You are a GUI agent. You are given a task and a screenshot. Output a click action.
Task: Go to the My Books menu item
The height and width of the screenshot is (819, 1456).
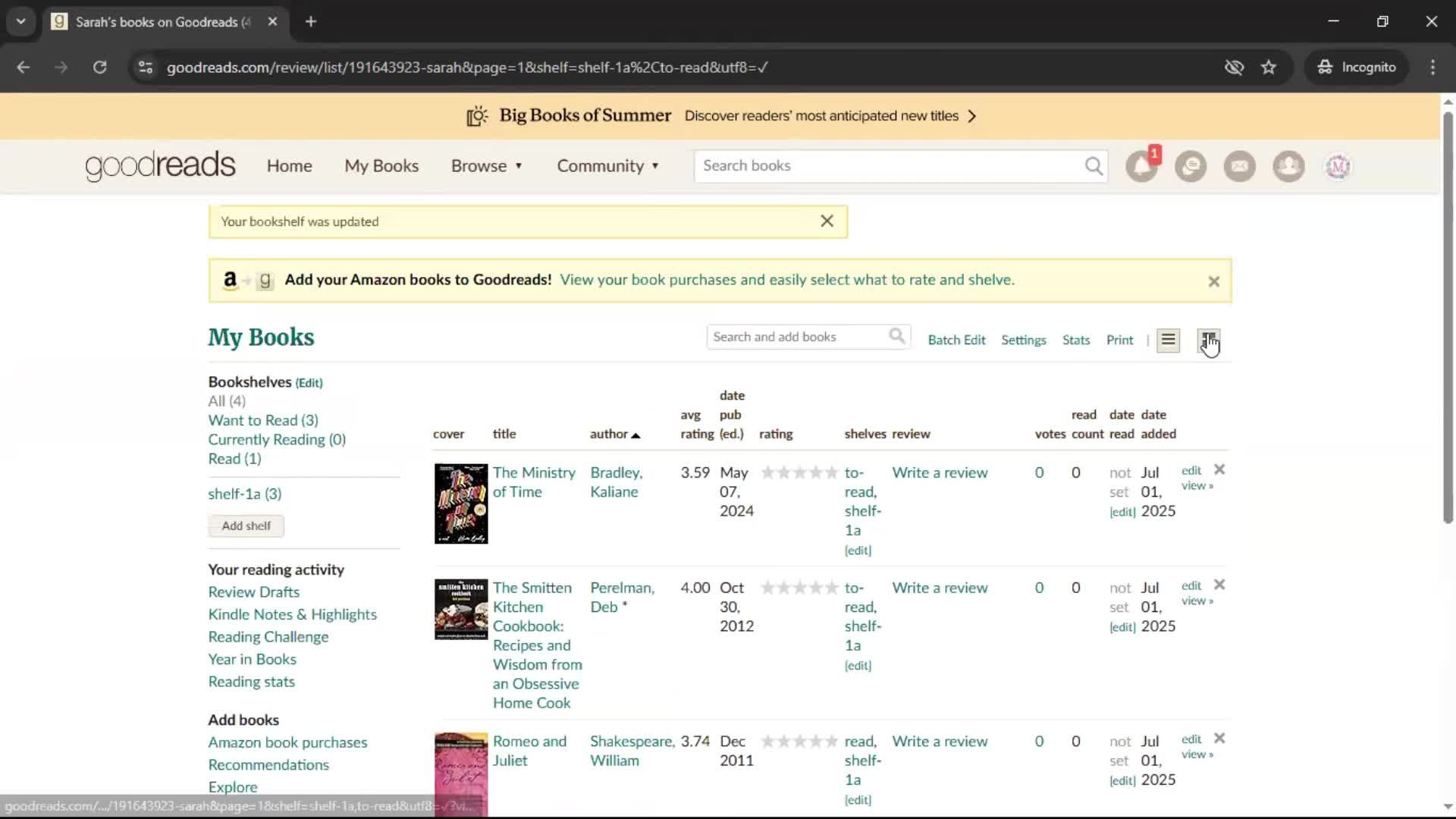(381, 166)
